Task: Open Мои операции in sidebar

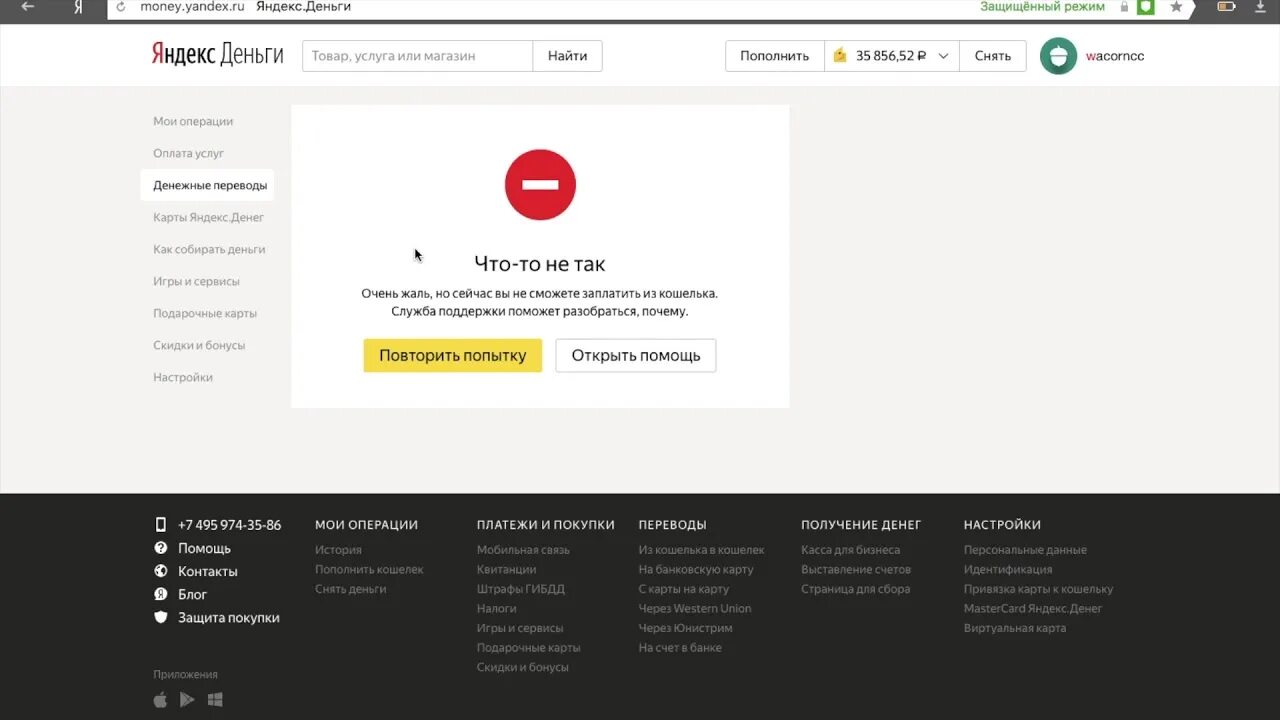Action: [x=193, y=121]
